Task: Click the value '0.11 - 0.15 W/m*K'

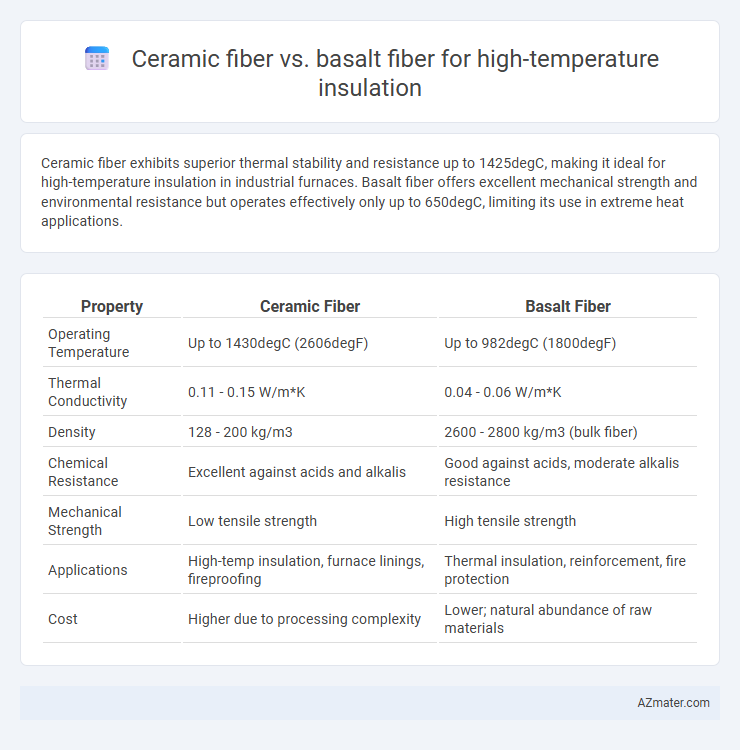Action: (x=246, y=392)
